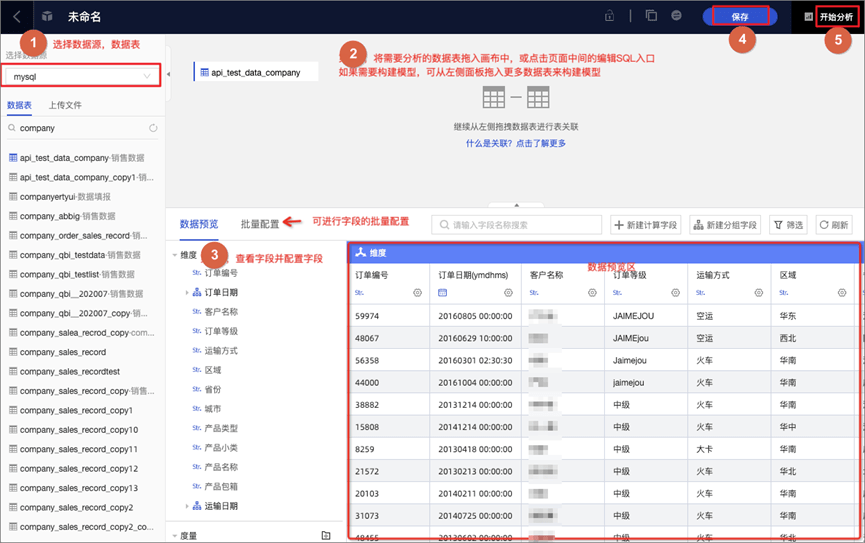Click the 刷新 refresh button
The image size is (865, 543).
834,225
